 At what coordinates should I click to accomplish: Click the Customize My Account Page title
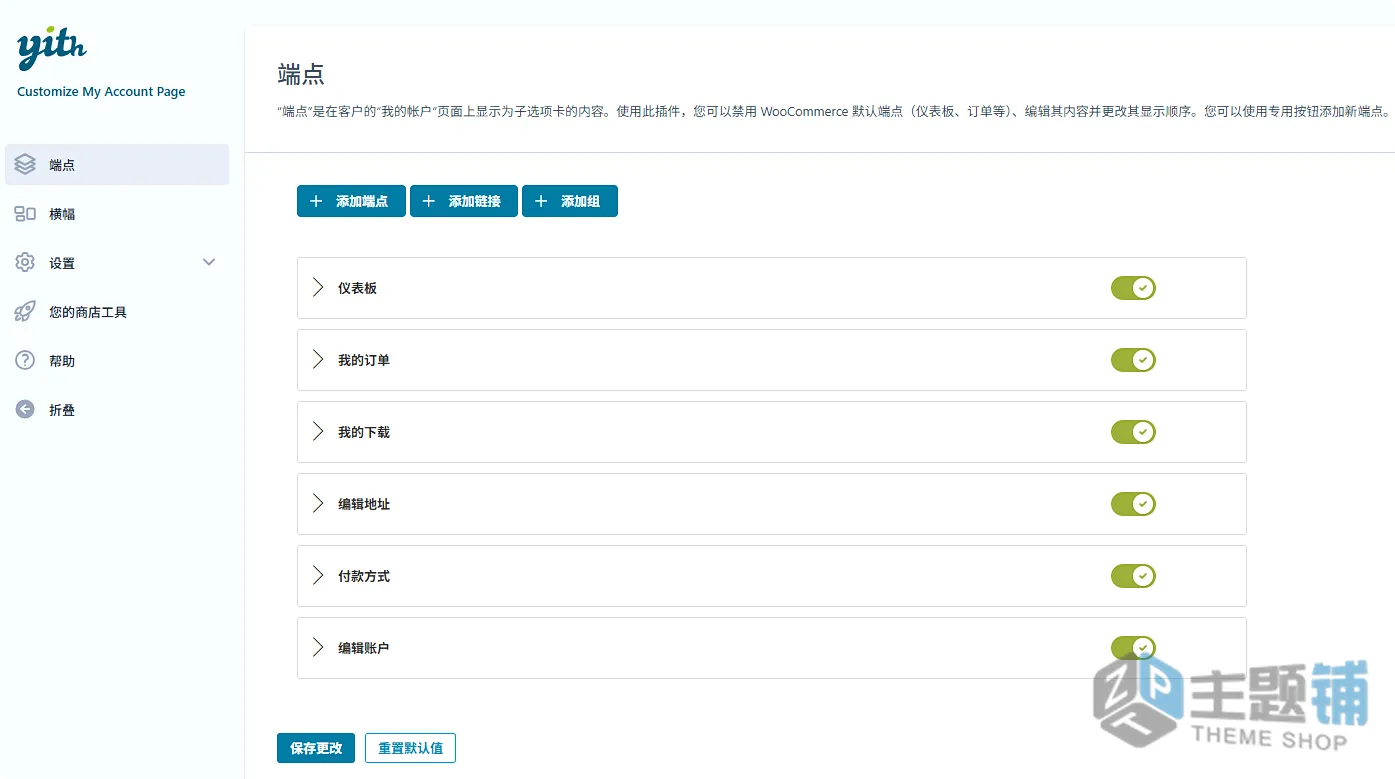101,92
